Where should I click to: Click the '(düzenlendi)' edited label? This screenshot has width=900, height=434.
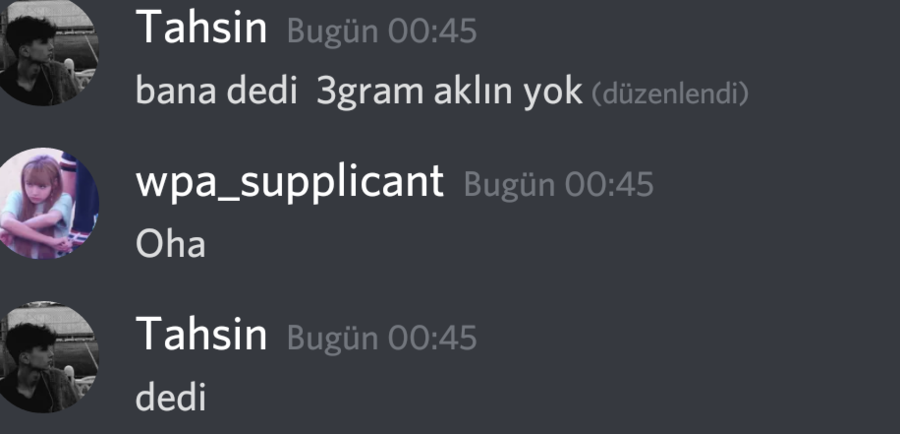click(670, 94)
